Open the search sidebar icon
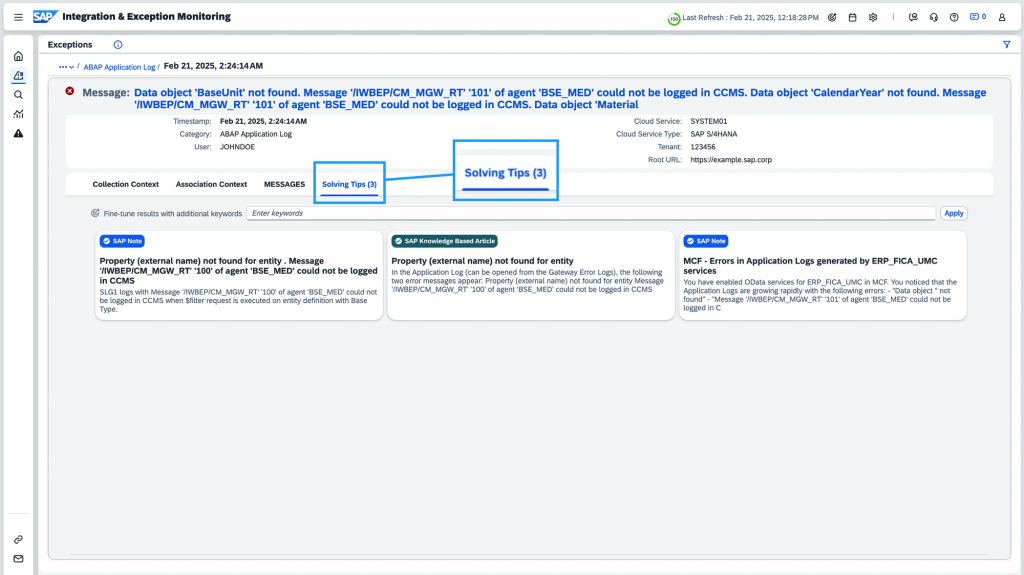This screenshot has height=575, width=1024. tap(18, 95)
